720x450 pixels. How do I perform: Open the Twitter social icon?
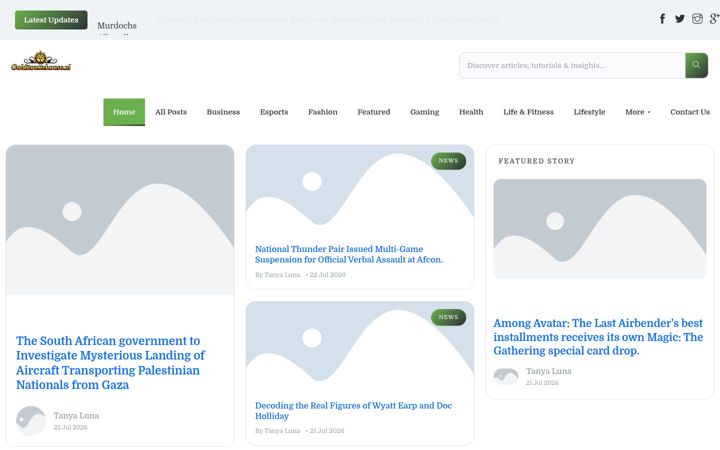[680, 19]
